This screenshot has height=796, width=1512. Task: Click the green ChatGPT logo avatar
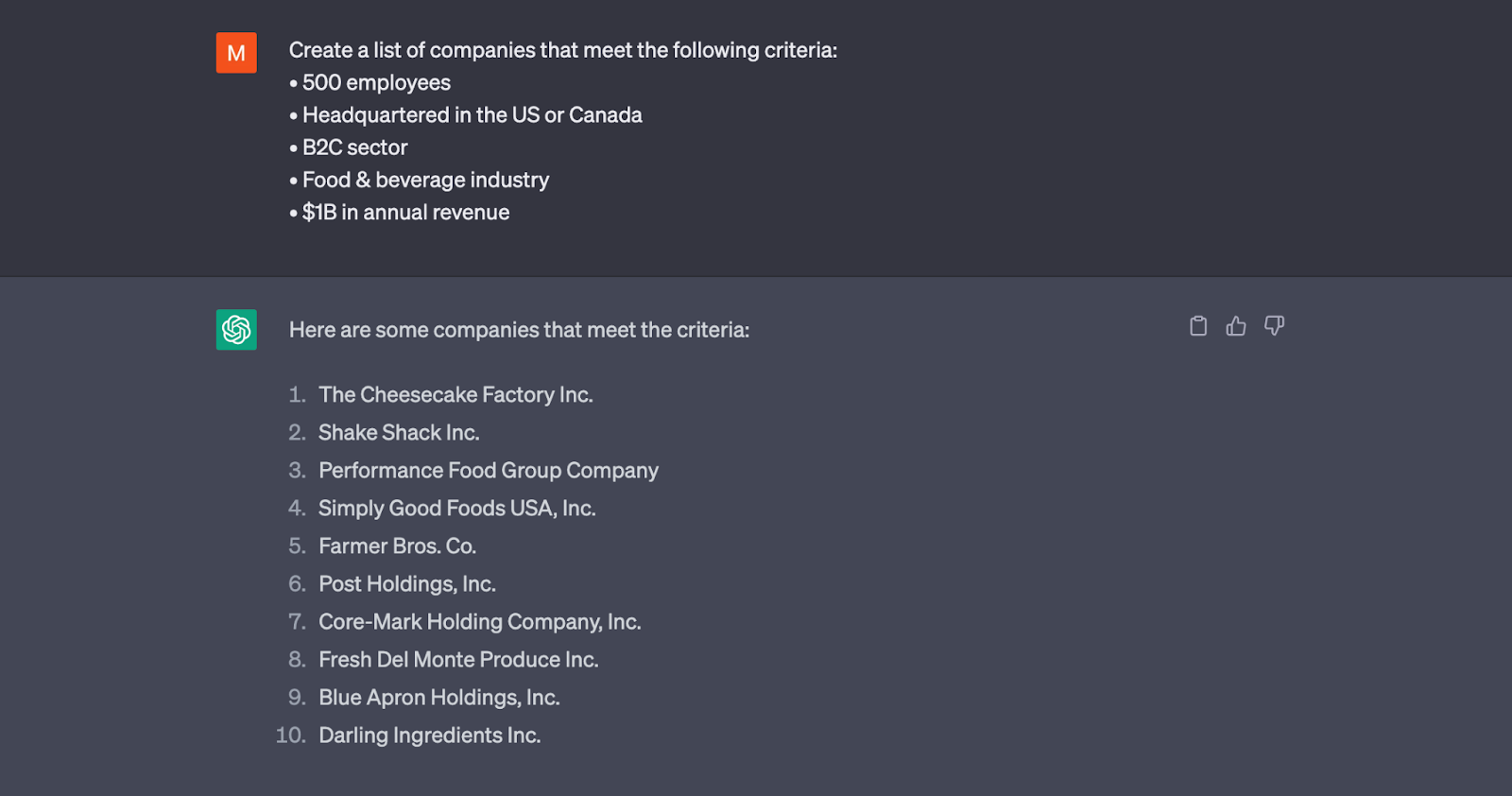(x=236, y=330)
